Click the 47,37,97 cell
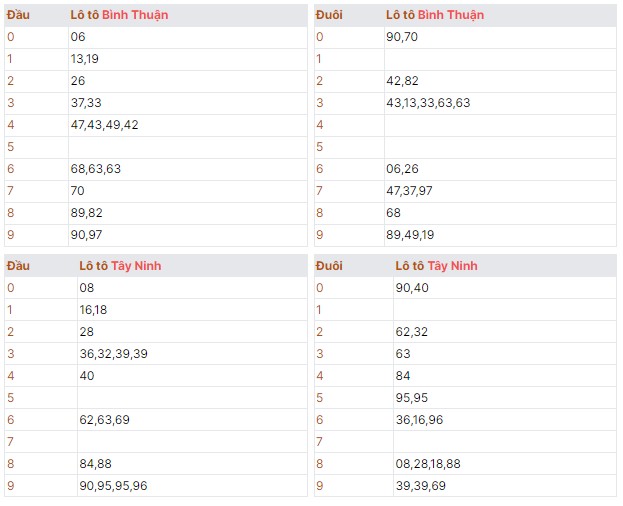The width and height of the screenshot is (623, 506). point(409,191)
